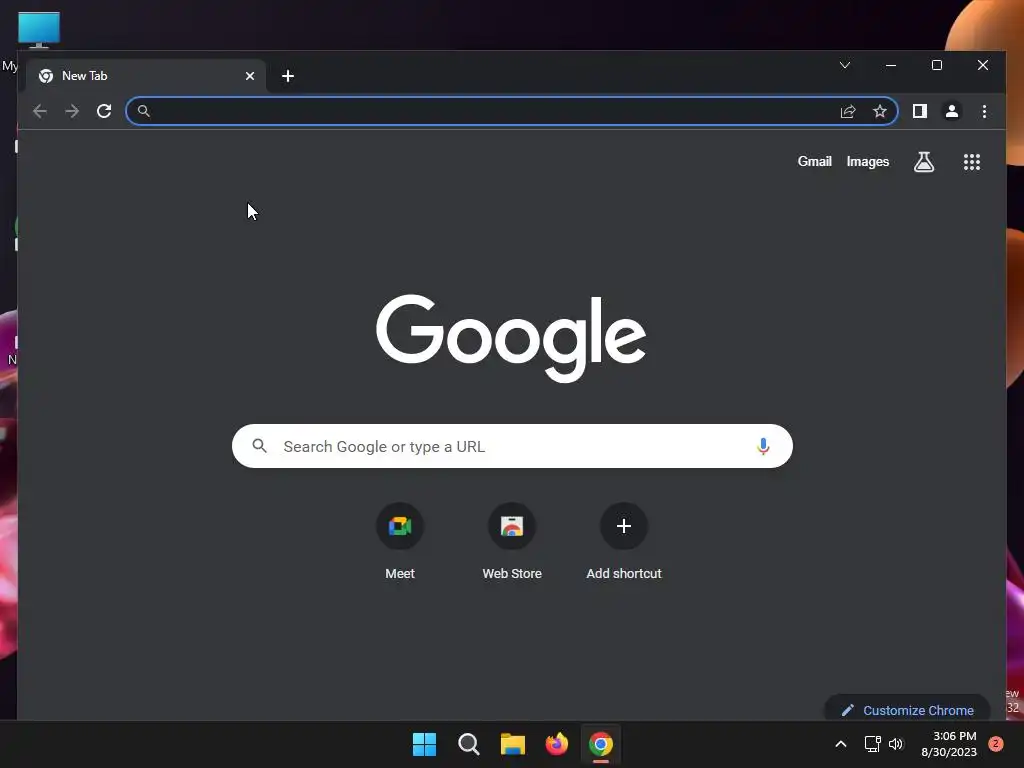Image resolution: width=1024 pixels, height=768 pixels.
Task: Open clock showing 3:06 PM
Action: point(949,744)
